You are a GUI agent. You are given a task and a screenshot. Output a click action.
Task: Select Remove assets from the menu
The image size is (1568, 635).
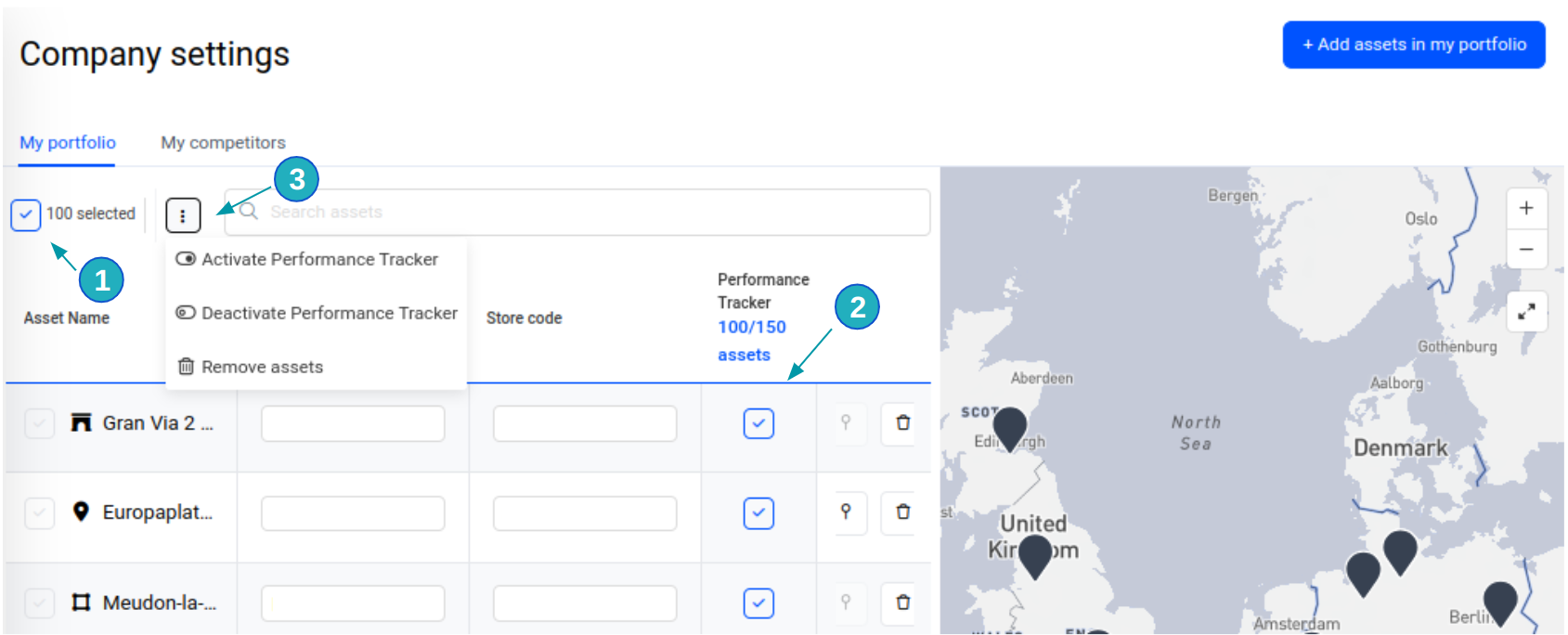(262, 368)
